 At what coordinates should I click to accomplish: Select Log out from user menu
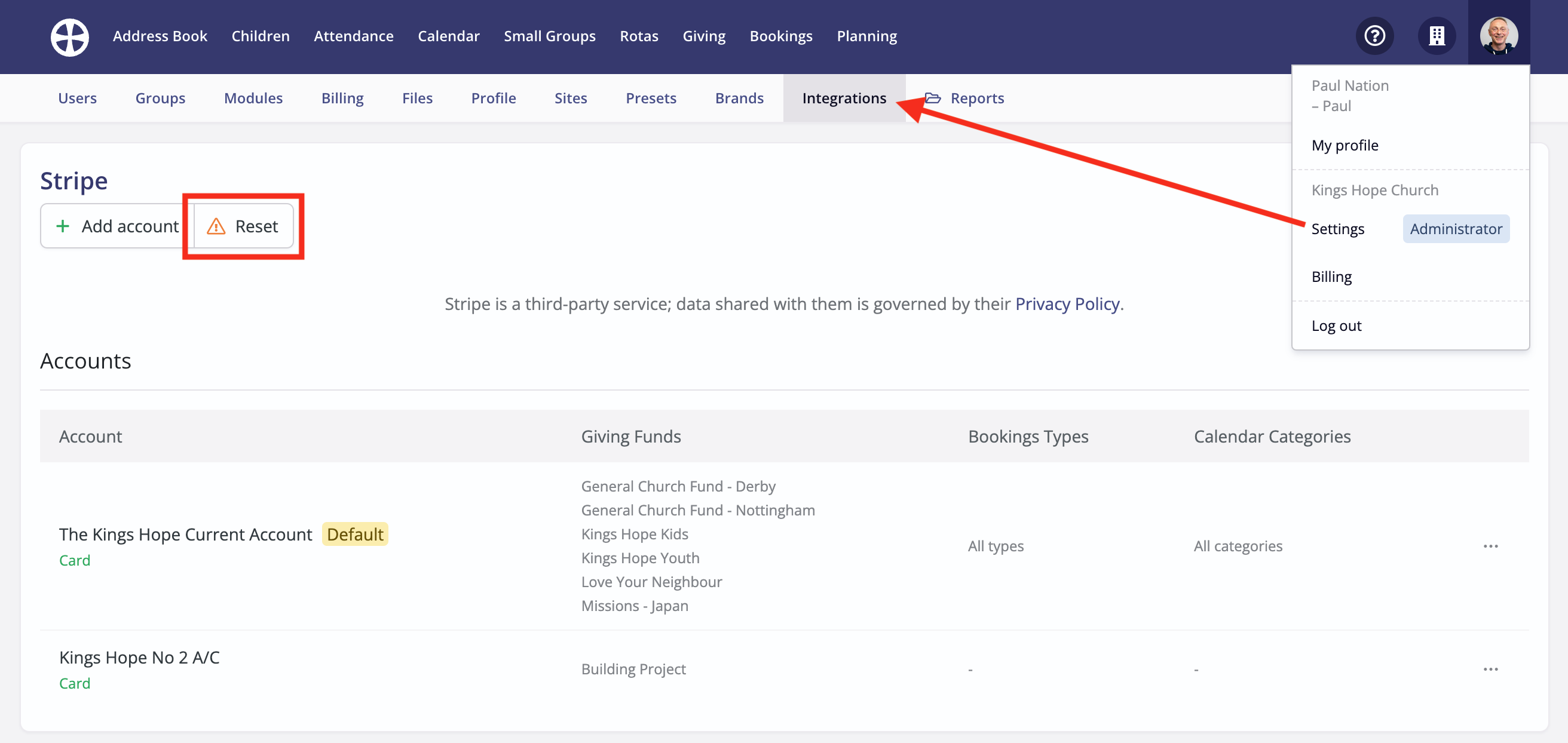1336,326
